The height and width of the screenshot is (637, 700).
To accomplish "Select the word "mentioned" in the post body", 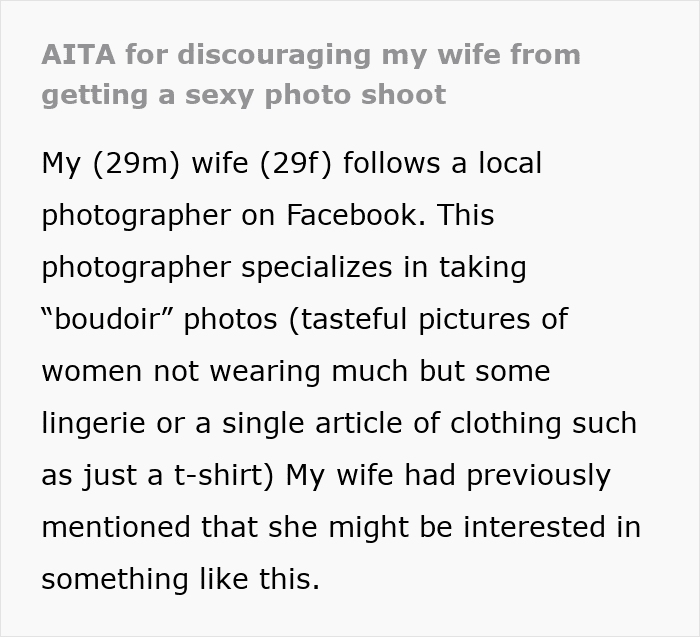I will coord(116,527).
